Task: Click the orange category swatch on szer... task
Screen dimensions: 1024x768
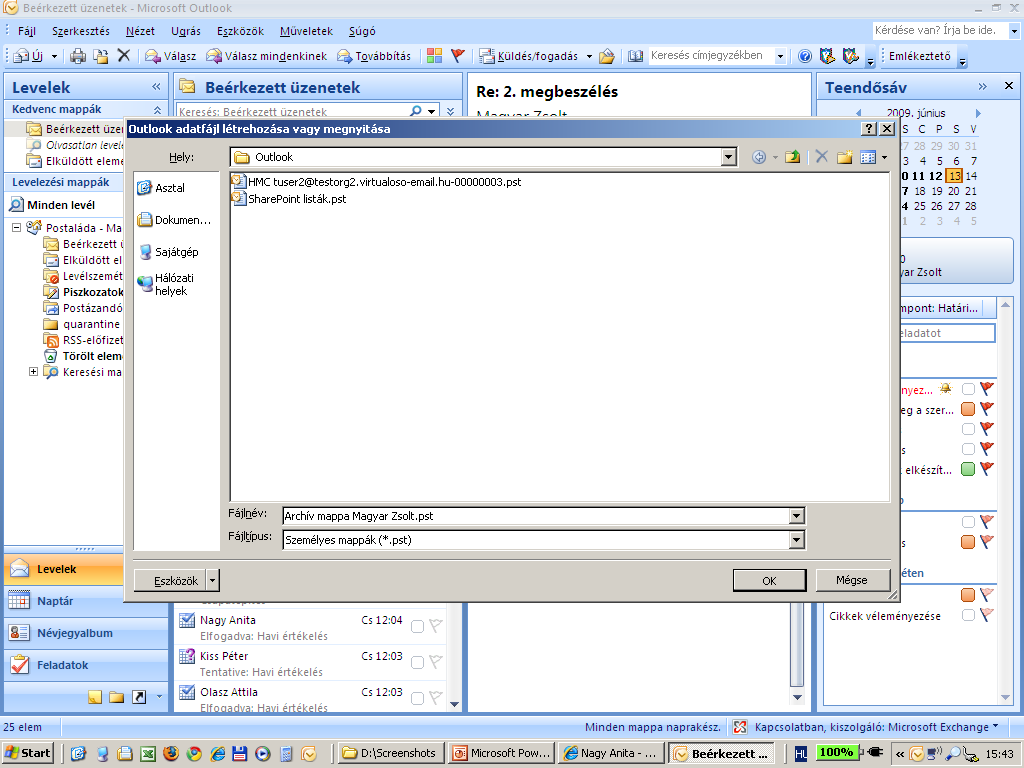Action: pos(968,409)
